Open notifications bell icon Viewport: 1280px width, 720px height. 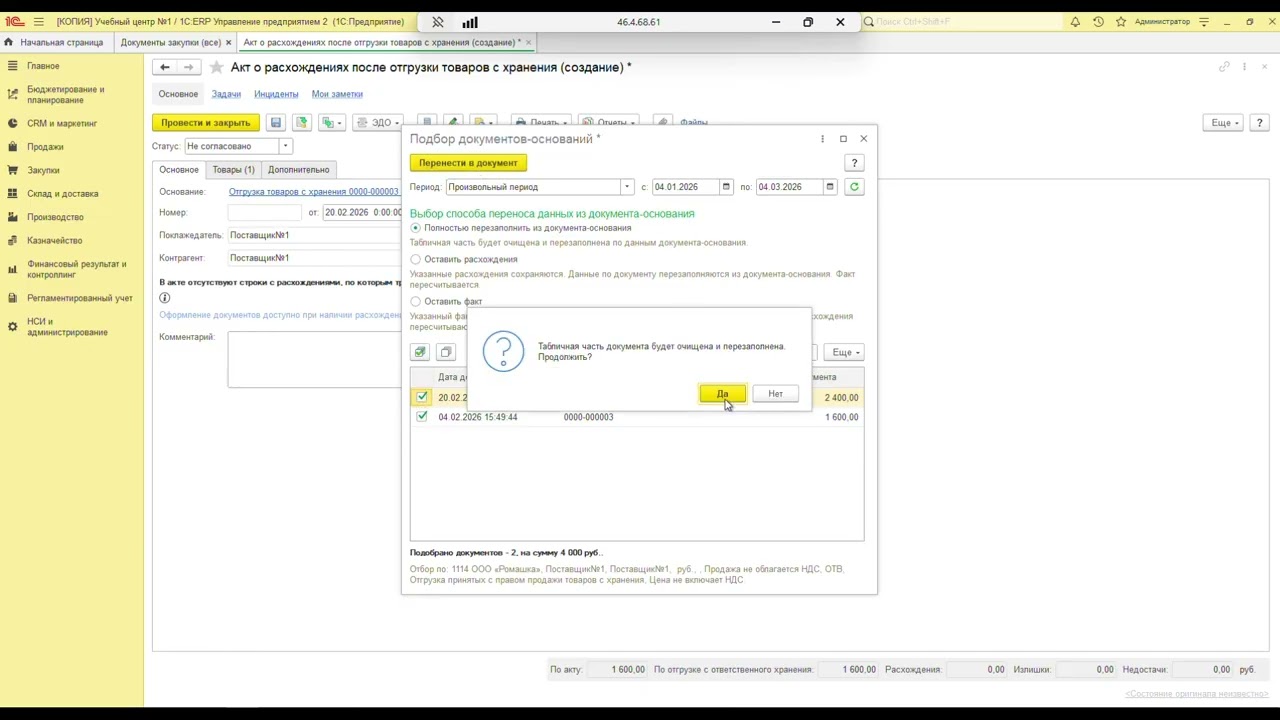[1075, 22]
